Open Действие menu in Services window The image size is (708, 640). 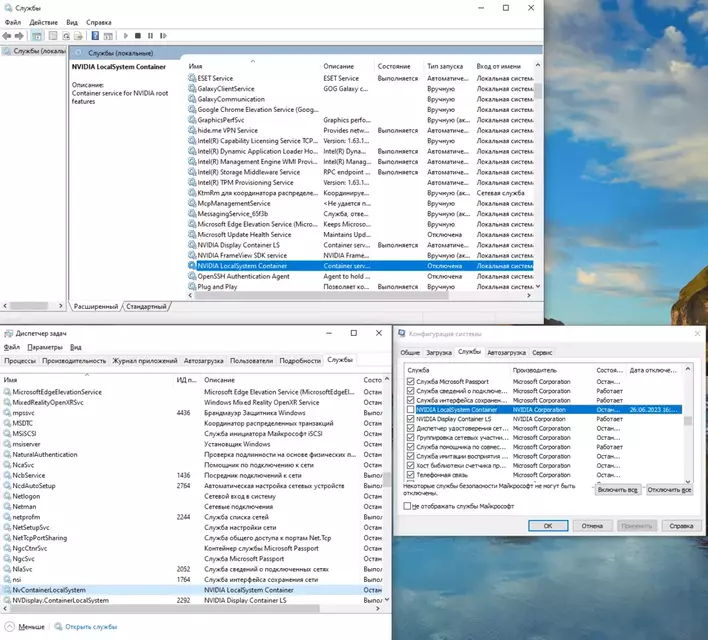[x=43, y=22]
